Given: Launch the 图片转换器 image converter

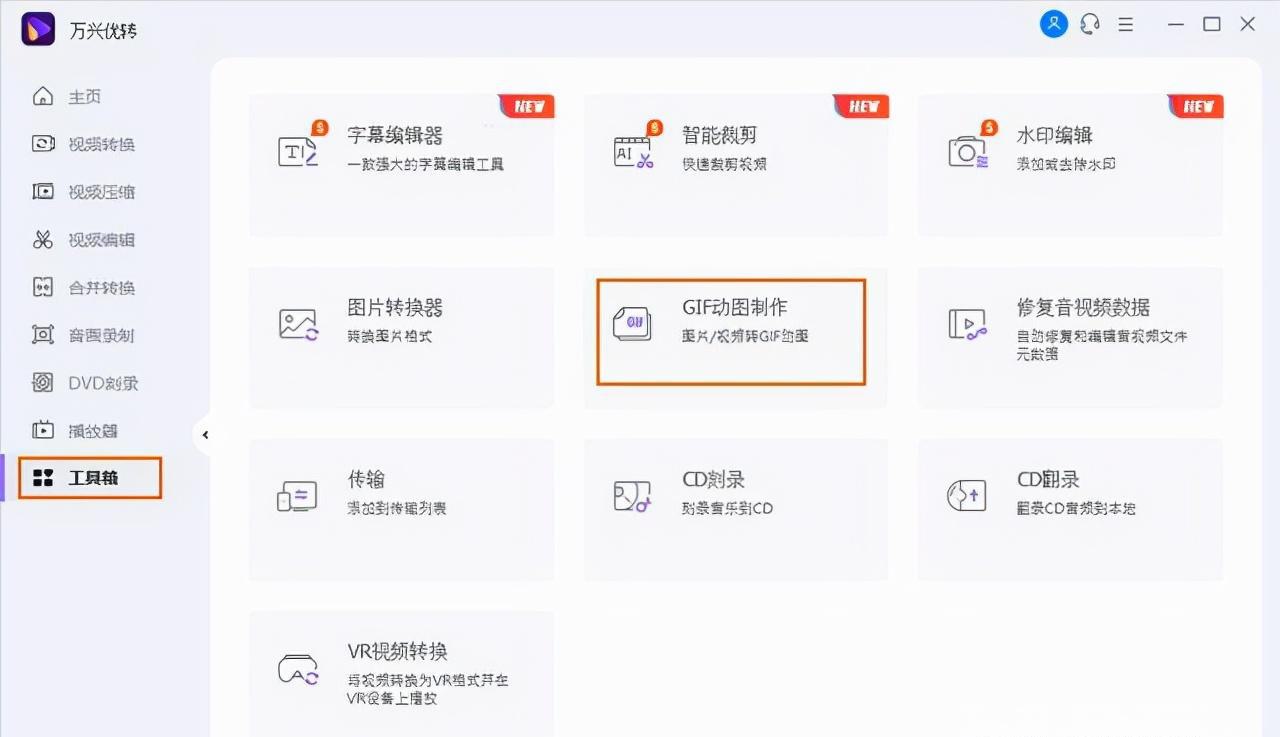Looking at the screenshot, I should (401, 337).
